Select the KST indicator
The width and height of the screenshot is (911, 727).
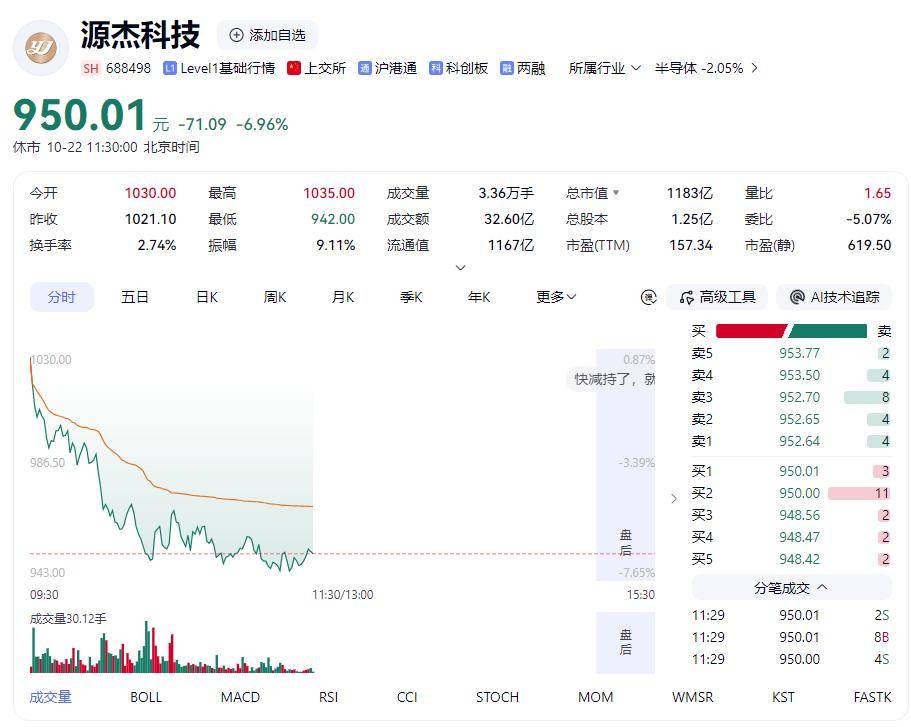[783, 697]
